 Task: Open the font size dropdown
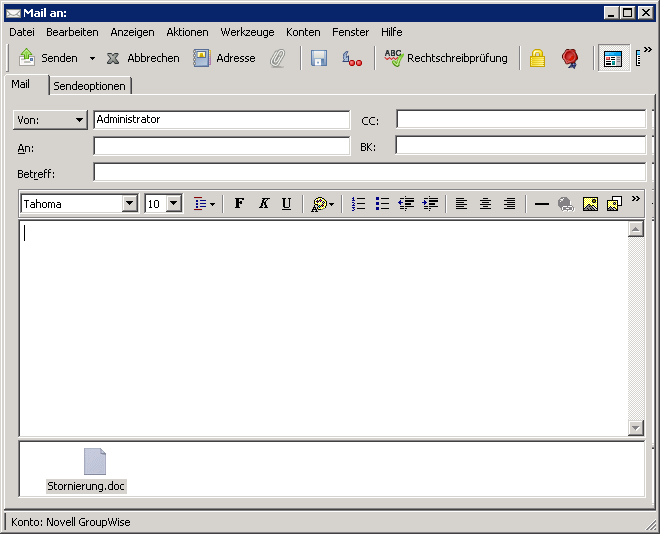click(173, 204)
